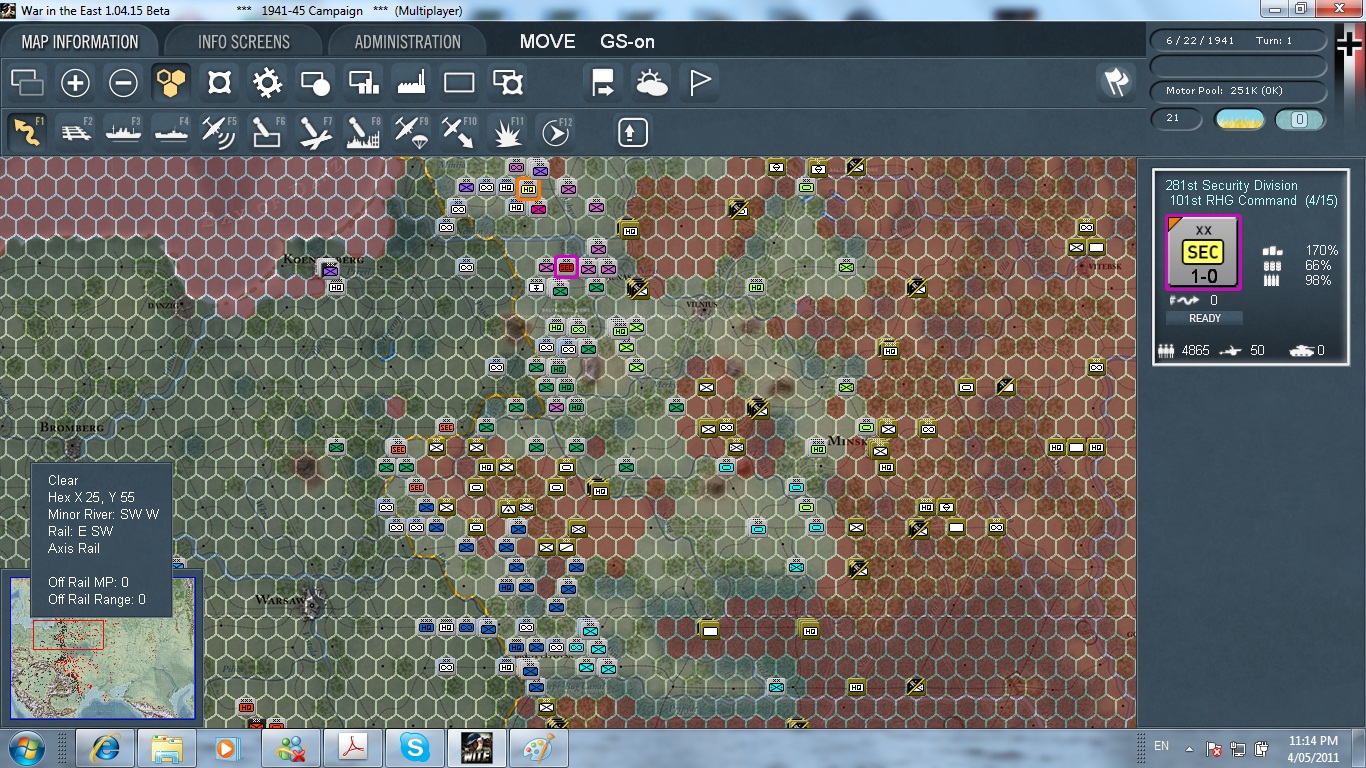The height and width of the screenshot is (768, 1366).
Task: Zoom in the map with the plus icon
Action: [75, 82]
